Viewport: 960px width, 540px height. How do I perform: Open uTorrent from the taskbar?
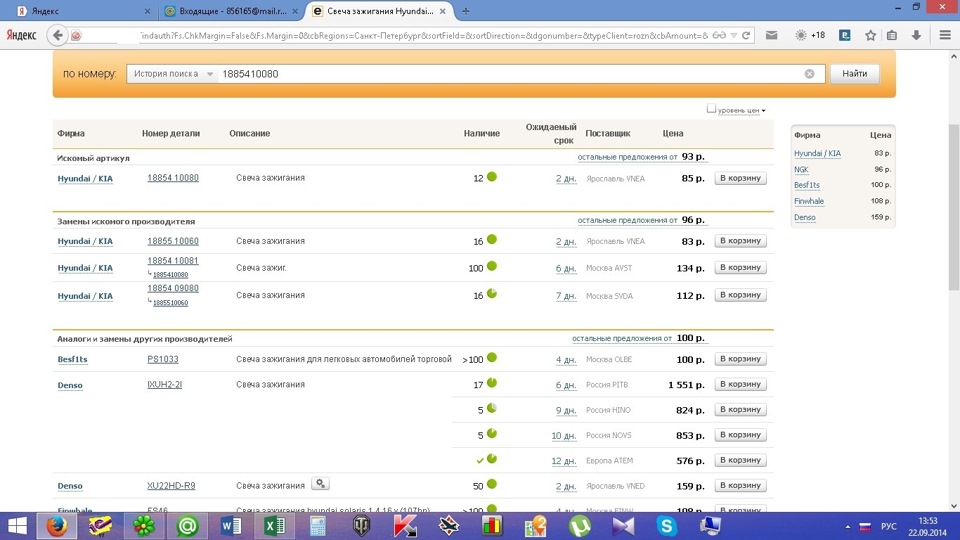tap(579, 526)
